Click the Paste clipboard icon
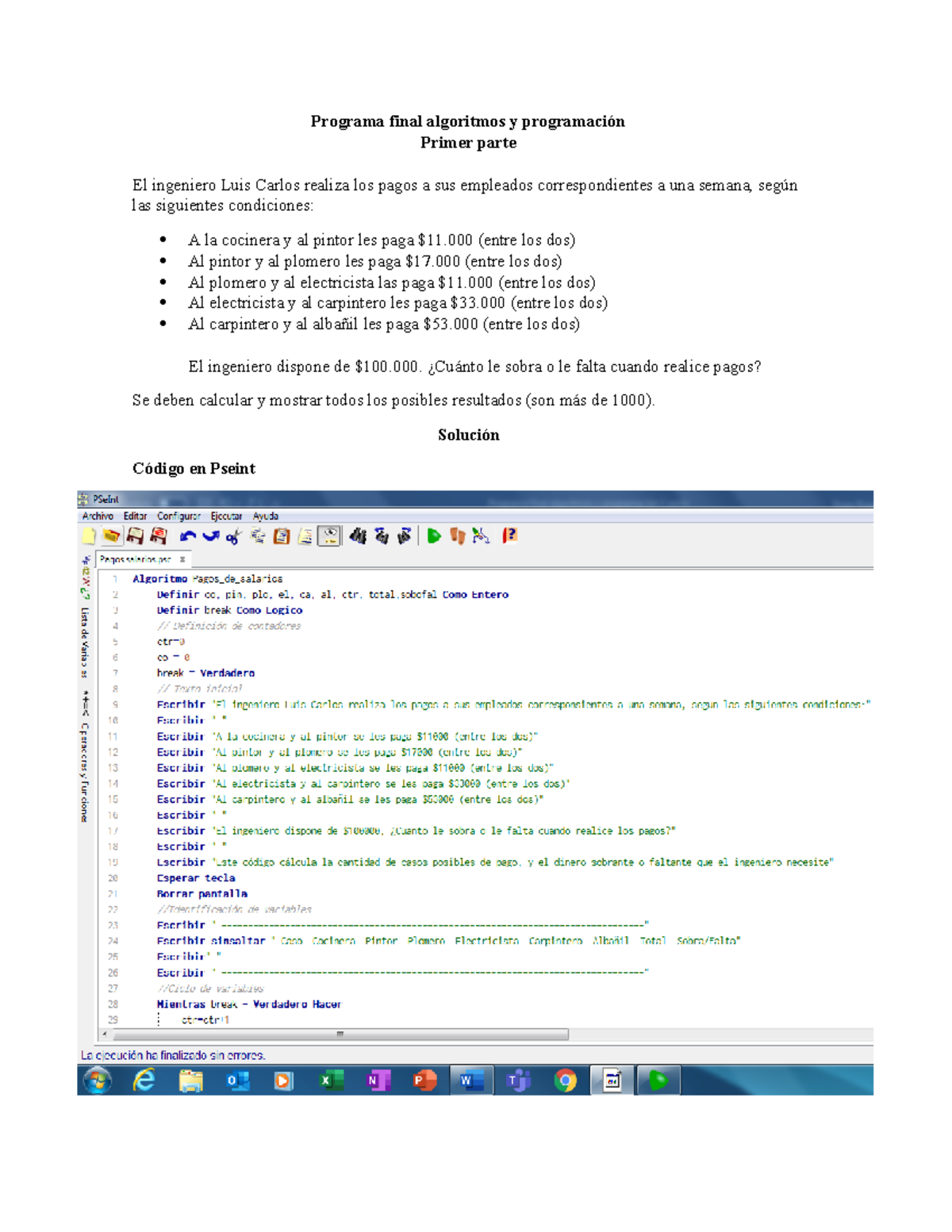Screen dimensions: 952x1232 (x=281, y=536)
